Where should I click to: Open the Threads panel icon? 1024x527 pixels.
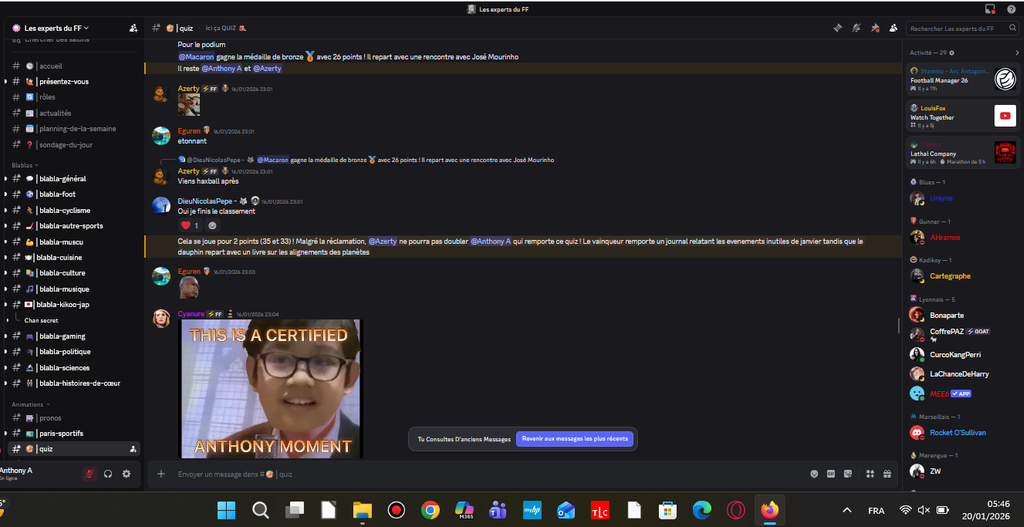click(x=838, y=28)
